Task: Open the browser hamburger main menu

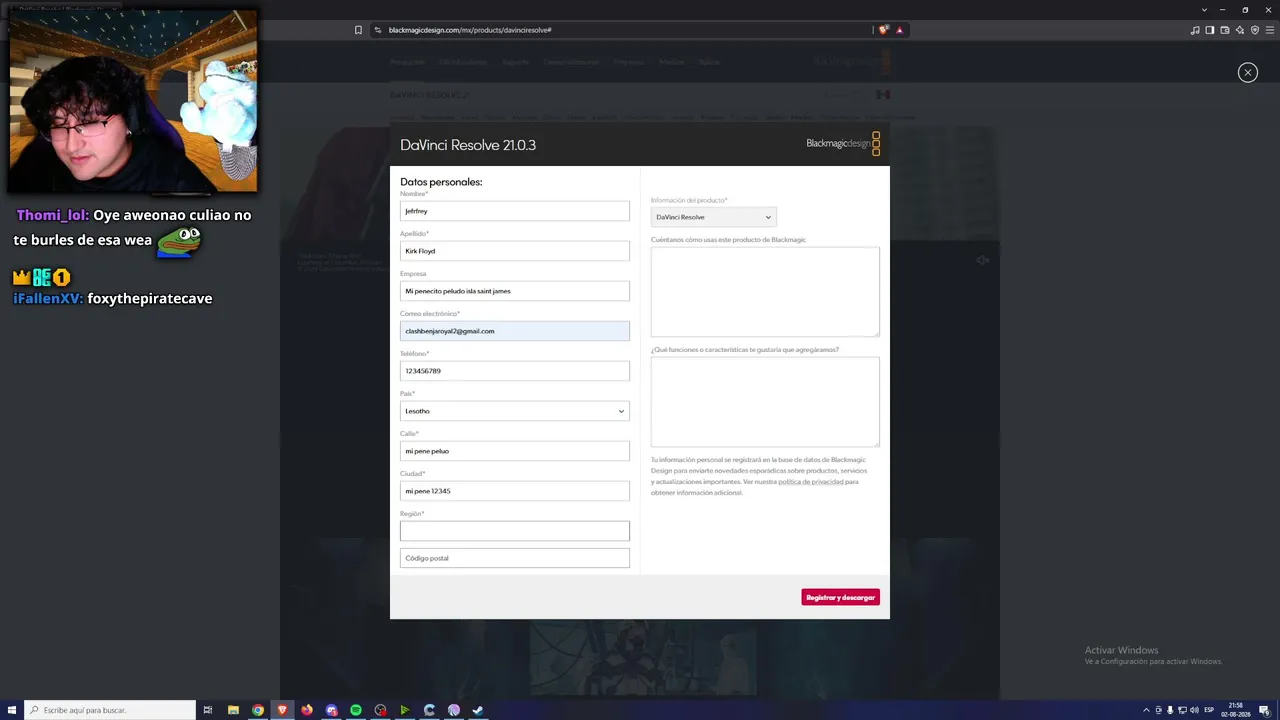Action: (x=1270, y=30)
